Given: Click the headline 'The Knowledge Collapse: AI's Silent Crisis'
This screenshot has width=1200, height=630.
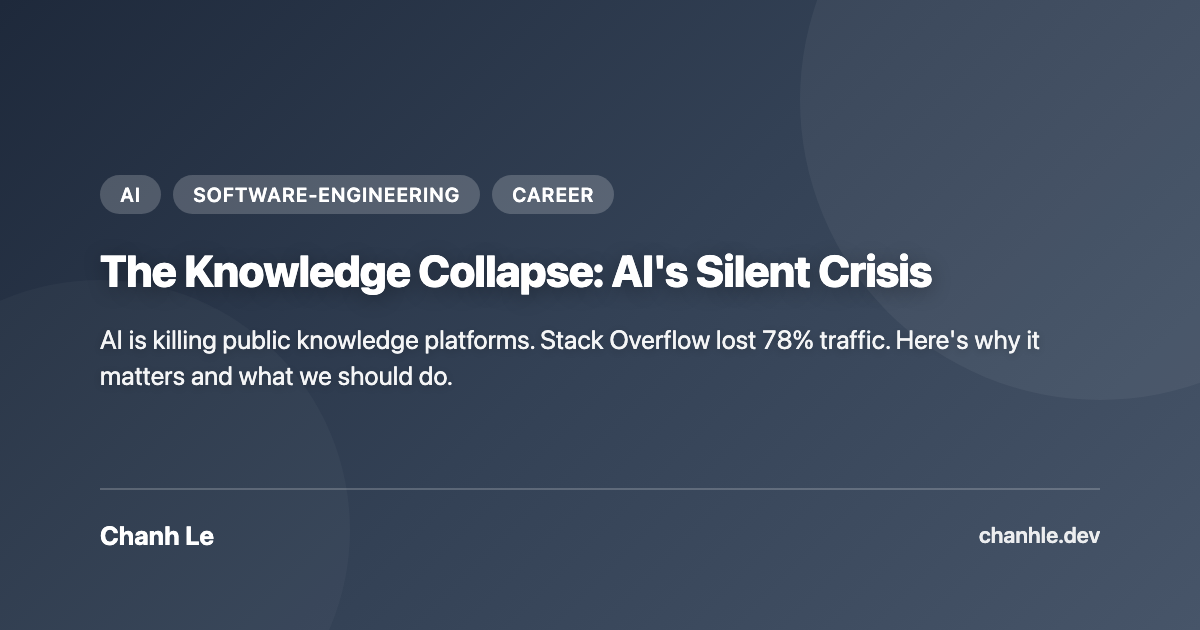Looking at the screenshot, I should coord(516,273).
